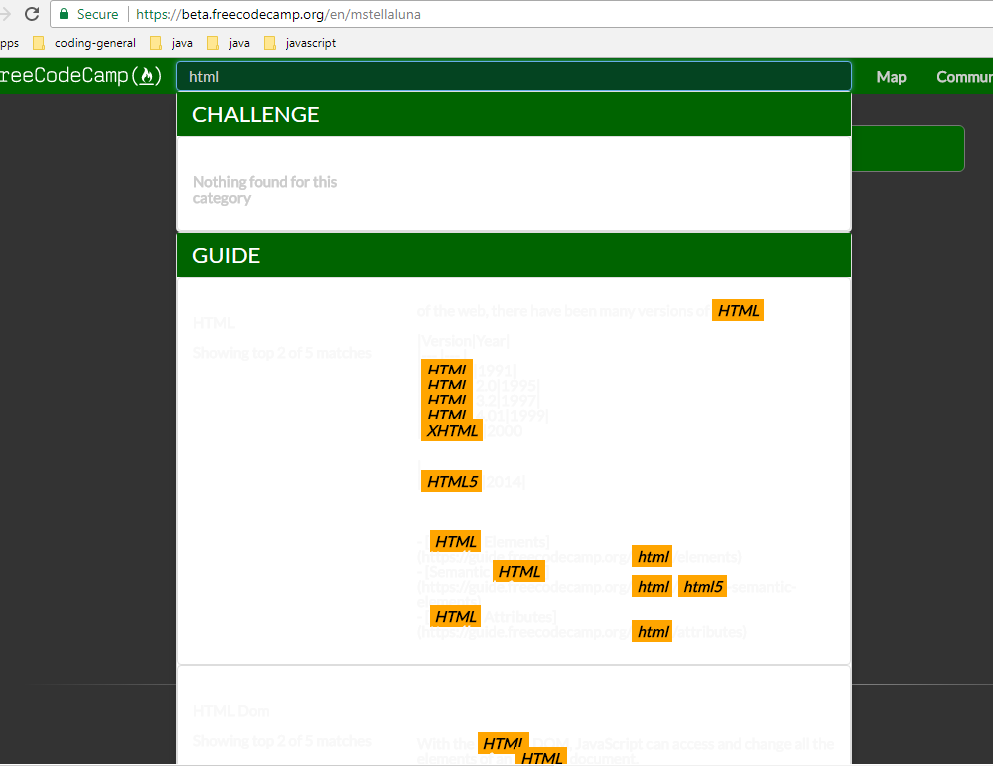Click the browser address bar URL
Screen dimensions: 993x766
(280, 14)
